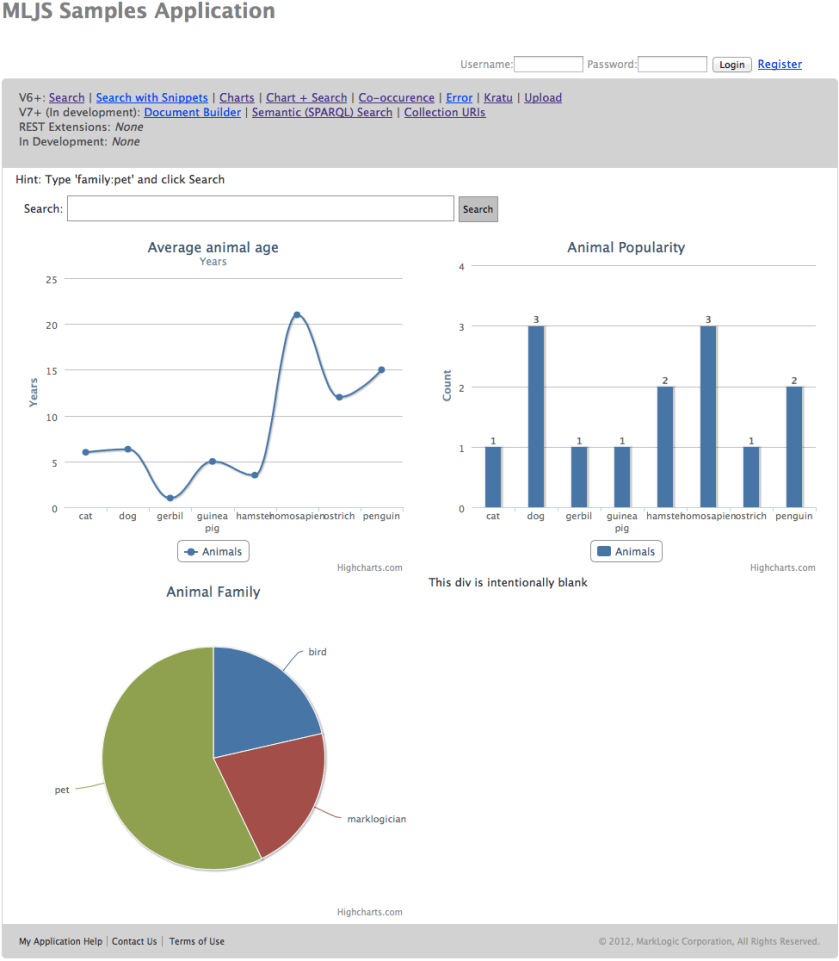The height and width of the screenshot is (961, 839).
Task: Open the Kratu page
Action: [497, 97]
